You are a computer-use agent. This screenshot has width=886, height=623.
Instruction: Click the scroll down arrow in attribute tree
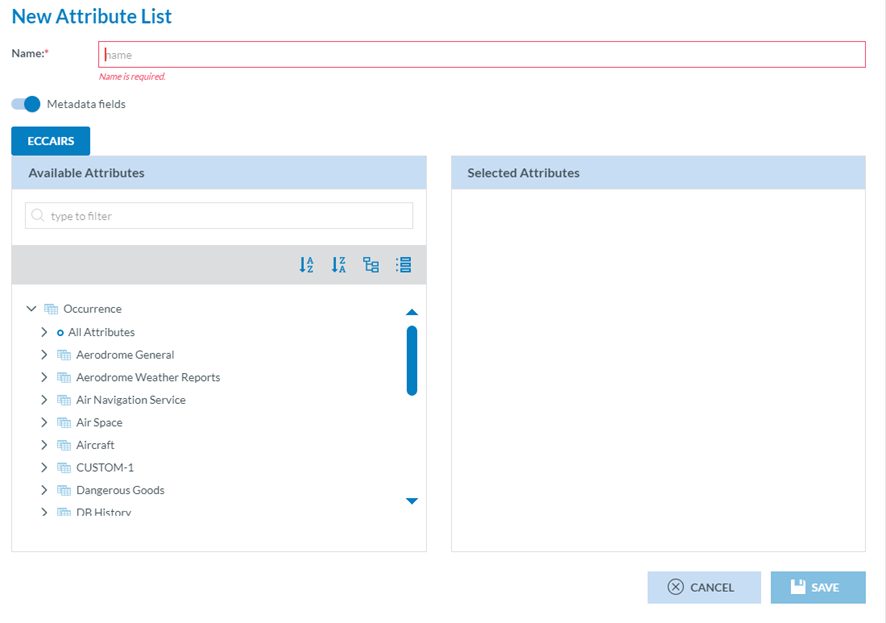coord(411,501)
